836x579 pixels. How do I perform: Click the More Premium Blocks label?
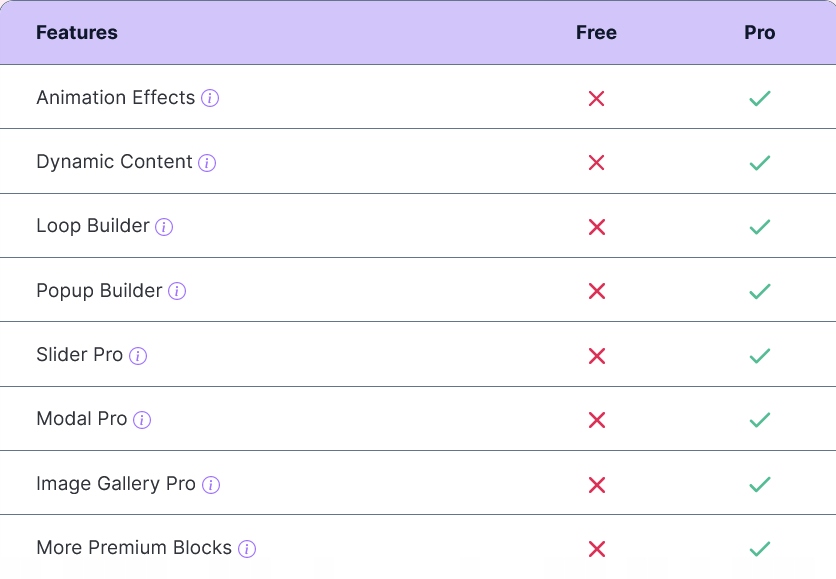tap(134, 548)
